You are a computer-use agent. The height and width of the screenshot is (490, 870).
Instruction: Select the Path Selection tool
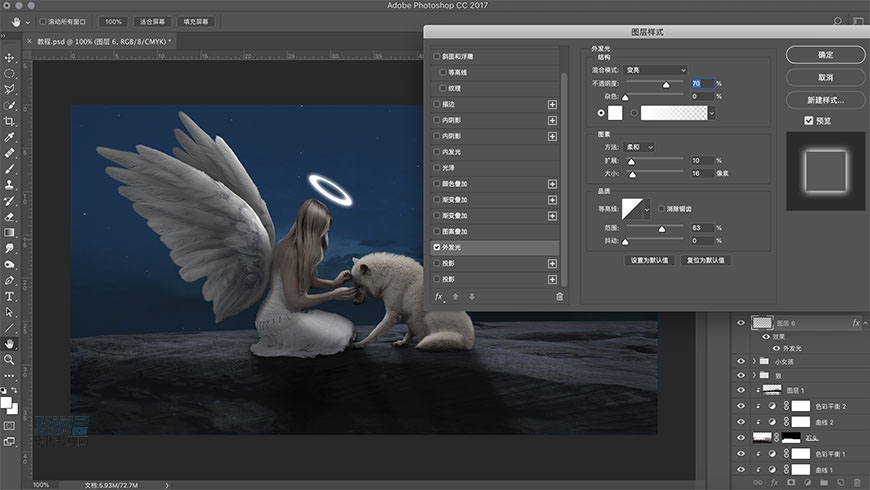[x=9, y=312]
